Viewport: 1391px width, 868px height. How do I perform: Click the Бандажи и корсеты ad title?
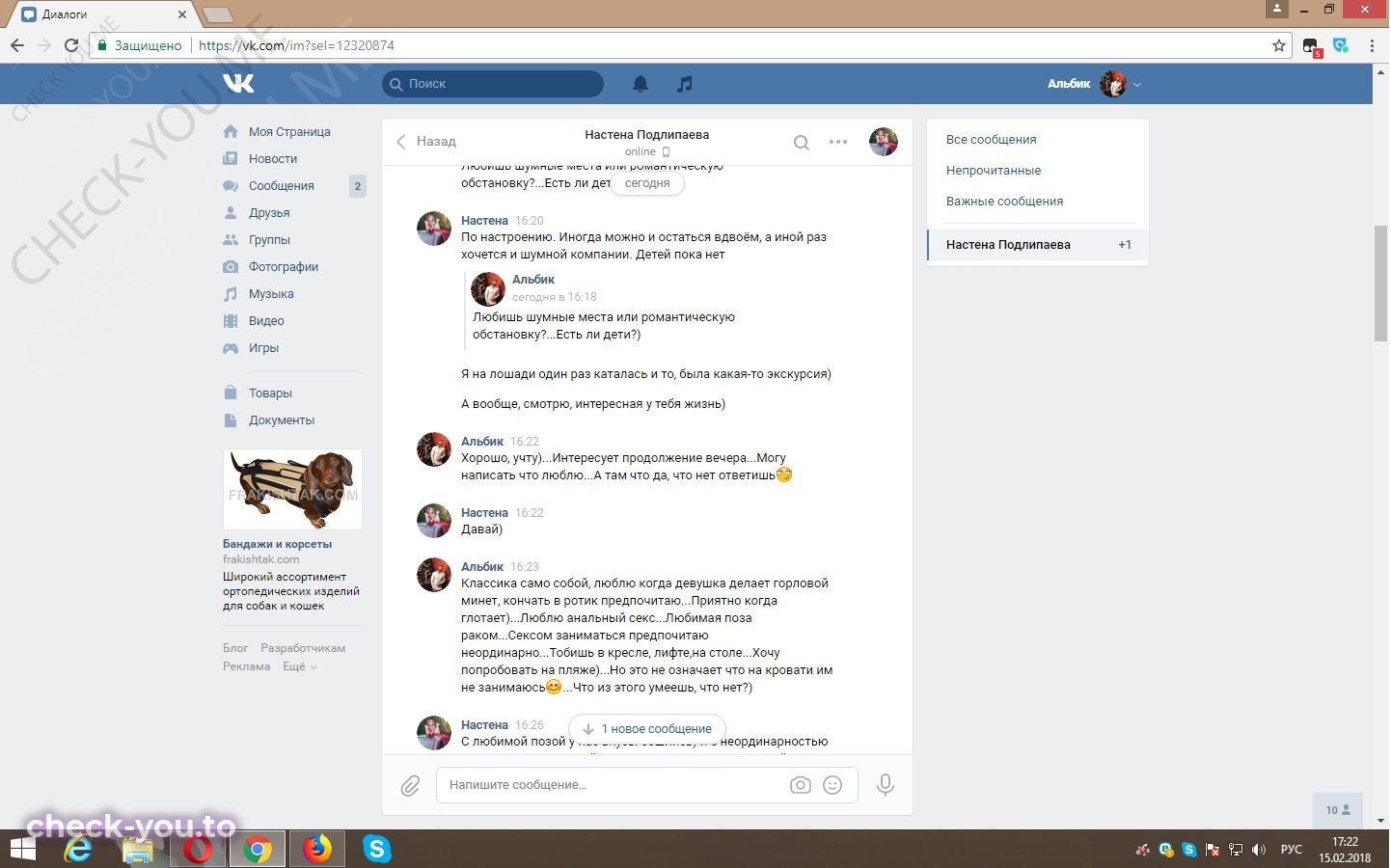tap(277, 544)
